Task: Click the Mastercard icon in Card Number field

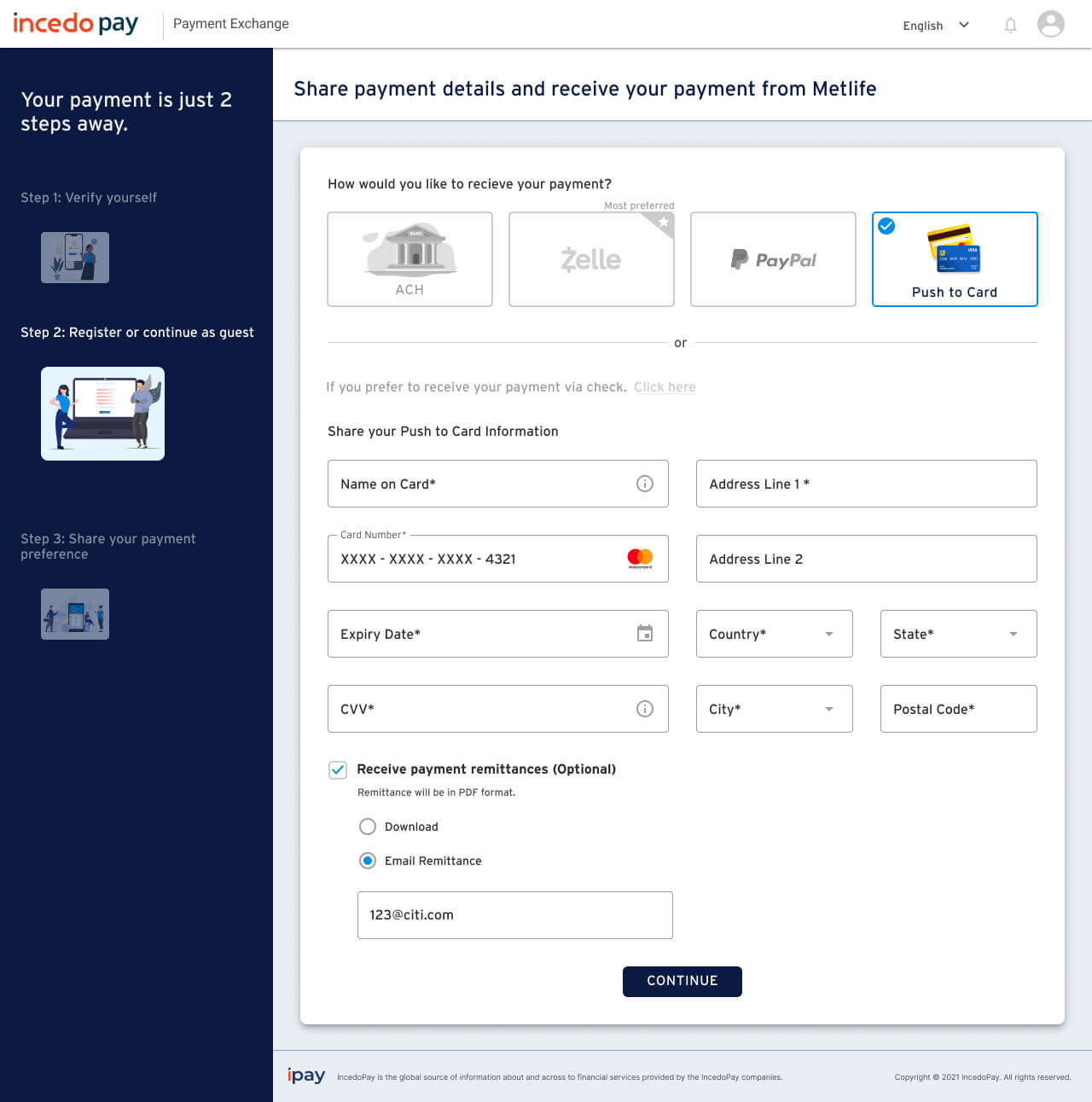Action: [x=638, y=559]
